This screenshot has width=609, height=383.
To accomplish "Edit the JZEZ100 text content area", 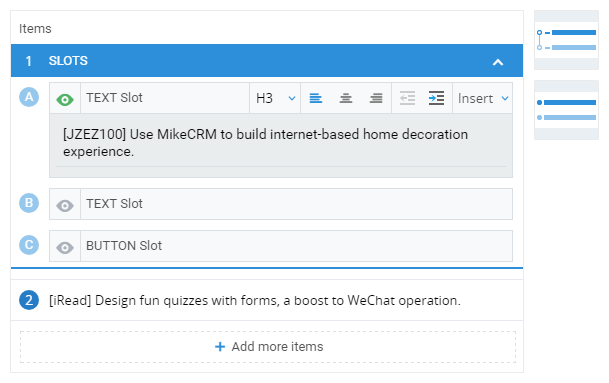I will tap(281, 146).
